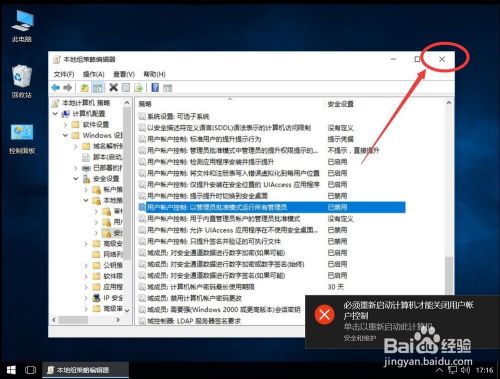This screenshot has height=379, width=500.
Task: Click the 不提示，直接提升 setting value
Action: click(353, 150)
